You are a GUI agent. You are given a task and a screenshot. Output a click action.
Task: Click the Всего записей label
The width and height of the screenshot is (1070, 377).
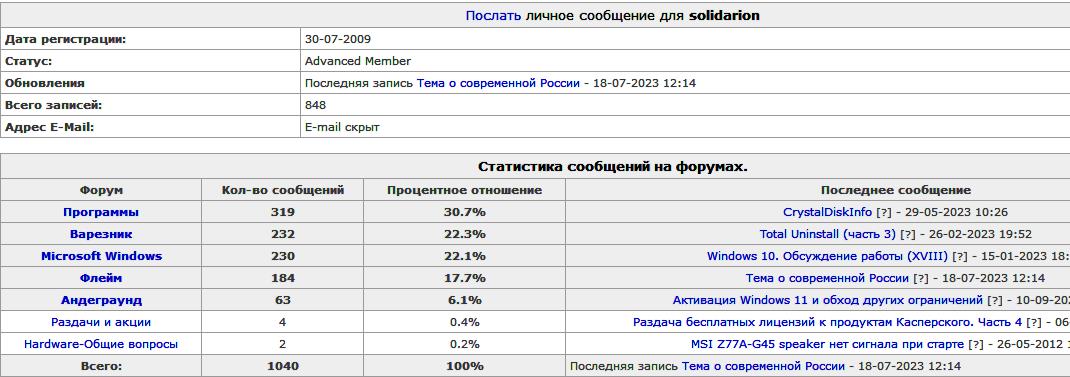(x=53, y=105)
